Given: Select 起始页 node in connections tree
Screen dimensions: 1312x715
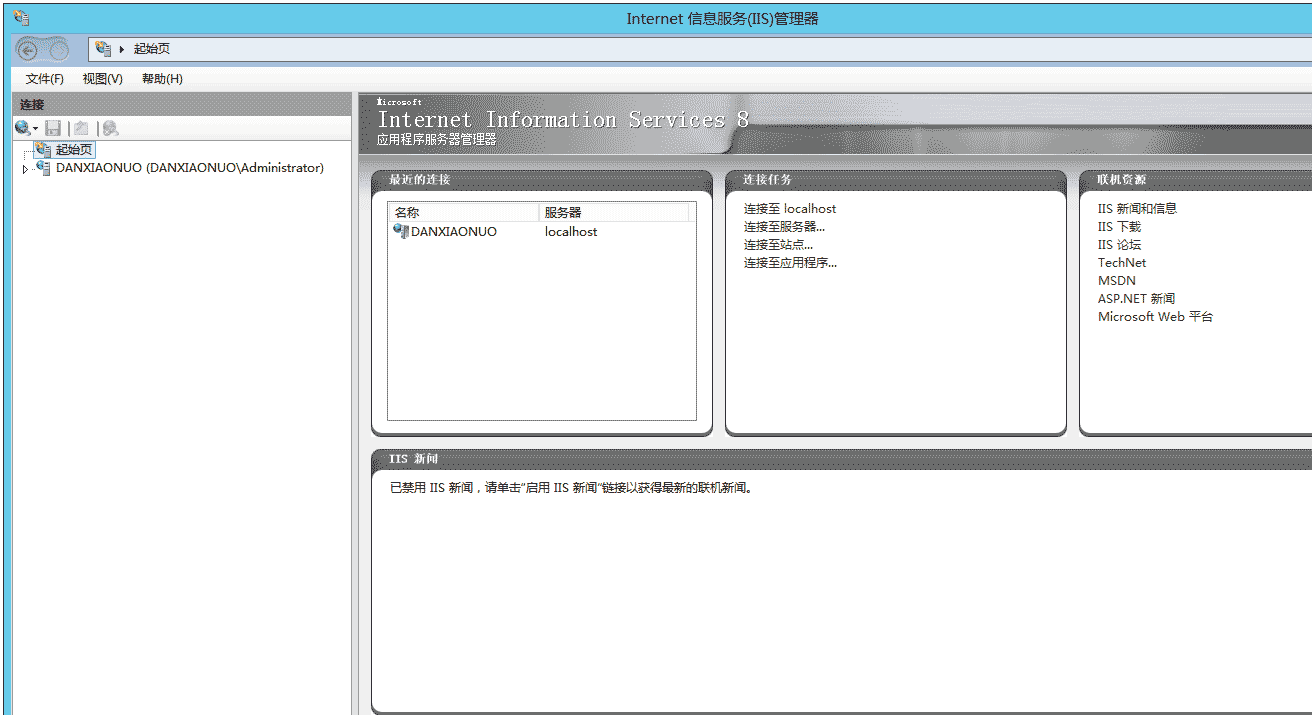Looking at the screenshot, I should coord(74,149).
